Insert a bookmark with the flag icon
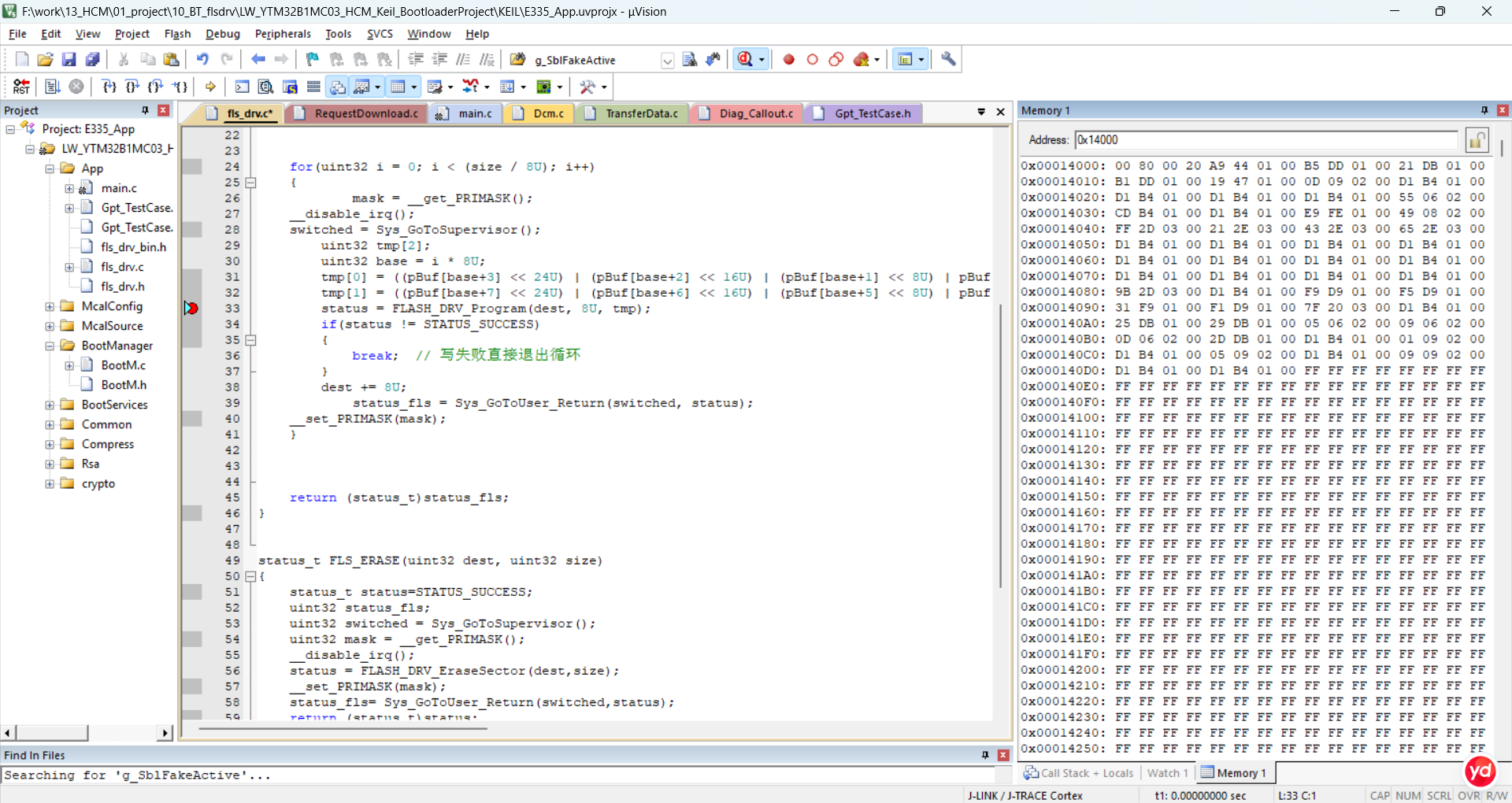 click(x=313, y=59)
